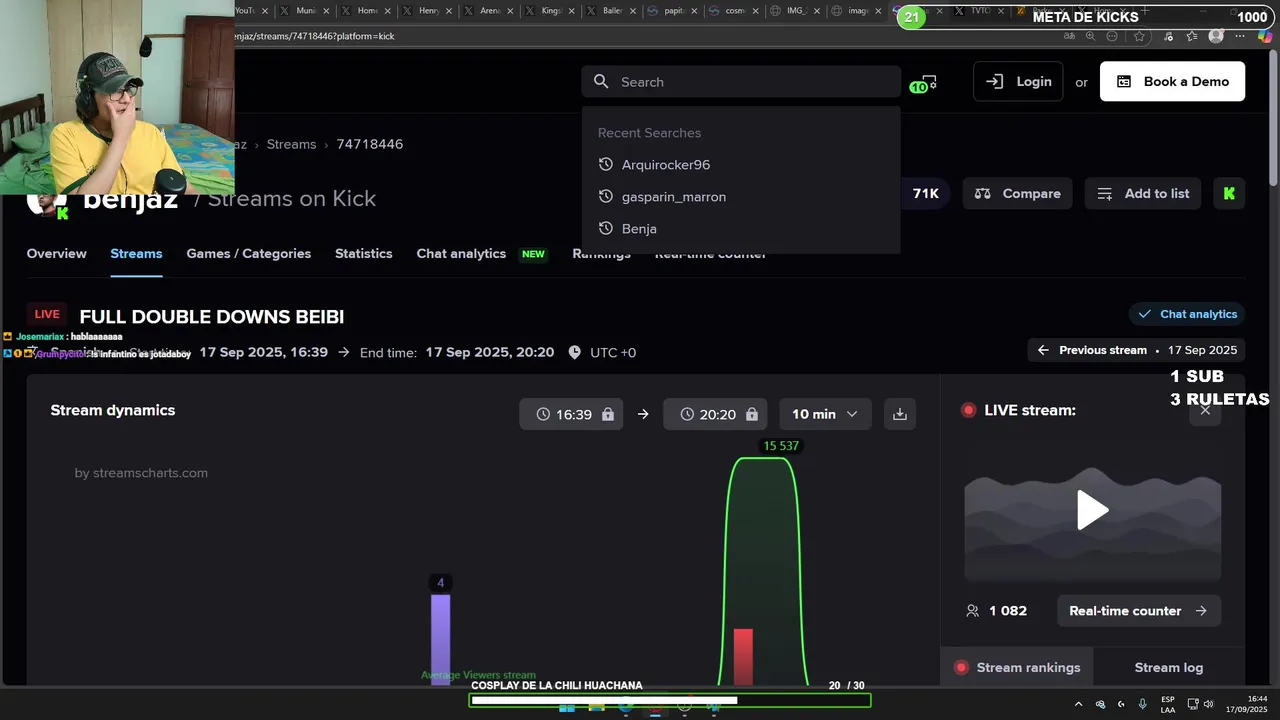Screen dimensions: 1280x720
Task: Click start time 16:39 field
Action: [572, 414]
